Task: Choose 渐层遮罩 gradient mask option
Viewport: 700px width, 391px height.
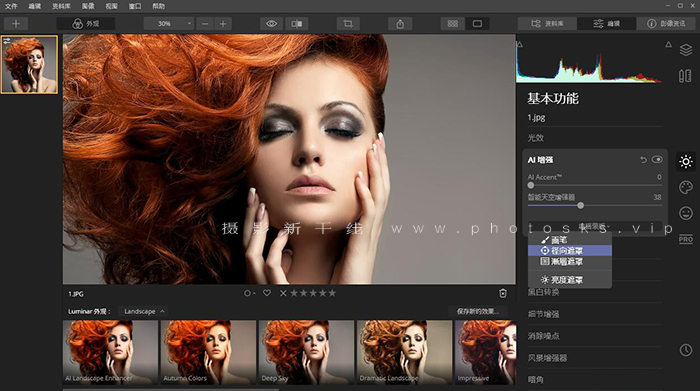Action: [570, 262]
